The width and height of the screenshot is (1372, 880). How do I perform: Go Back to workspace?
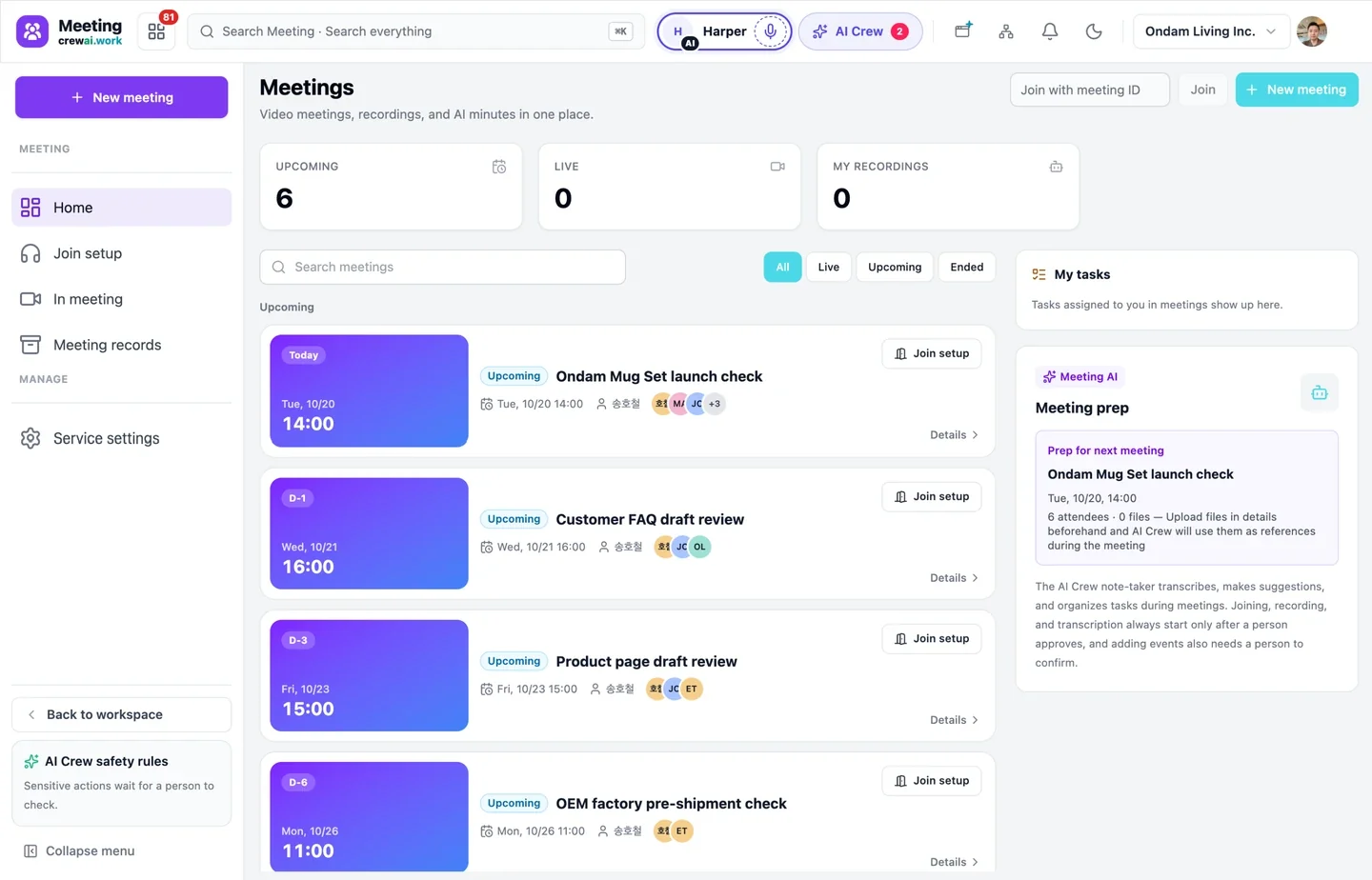pyautogui.click(x=122, y=714)
